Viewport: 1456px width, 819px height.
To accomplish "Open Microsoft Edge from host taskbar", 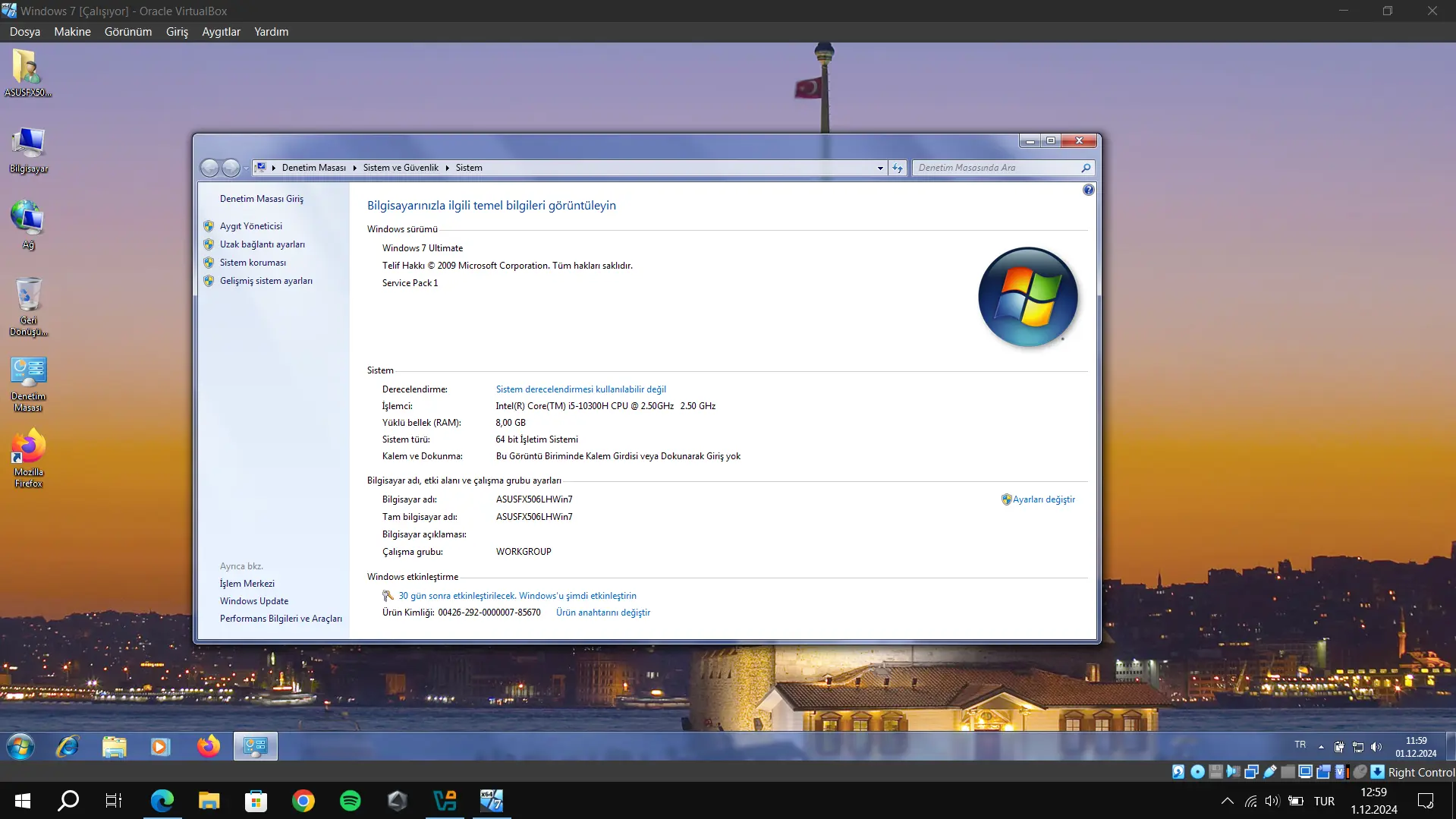I will 162,801.
